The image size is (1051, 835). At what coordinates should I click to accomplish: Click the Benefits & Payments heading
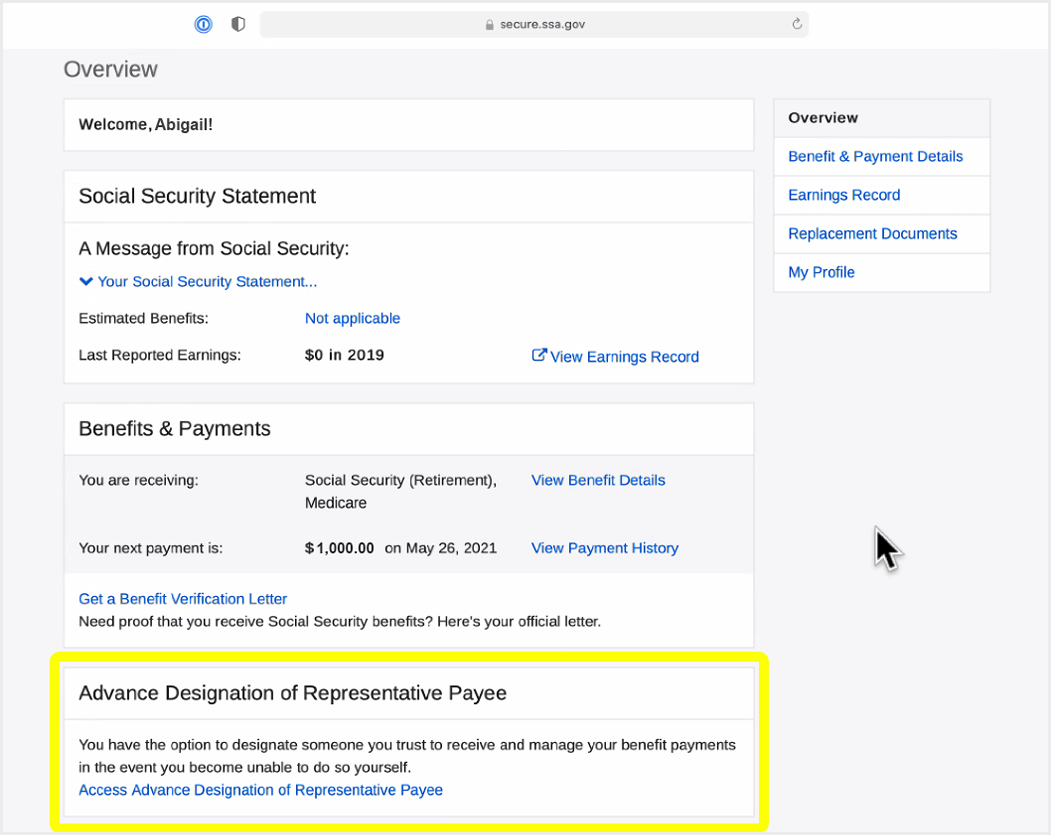174,429
